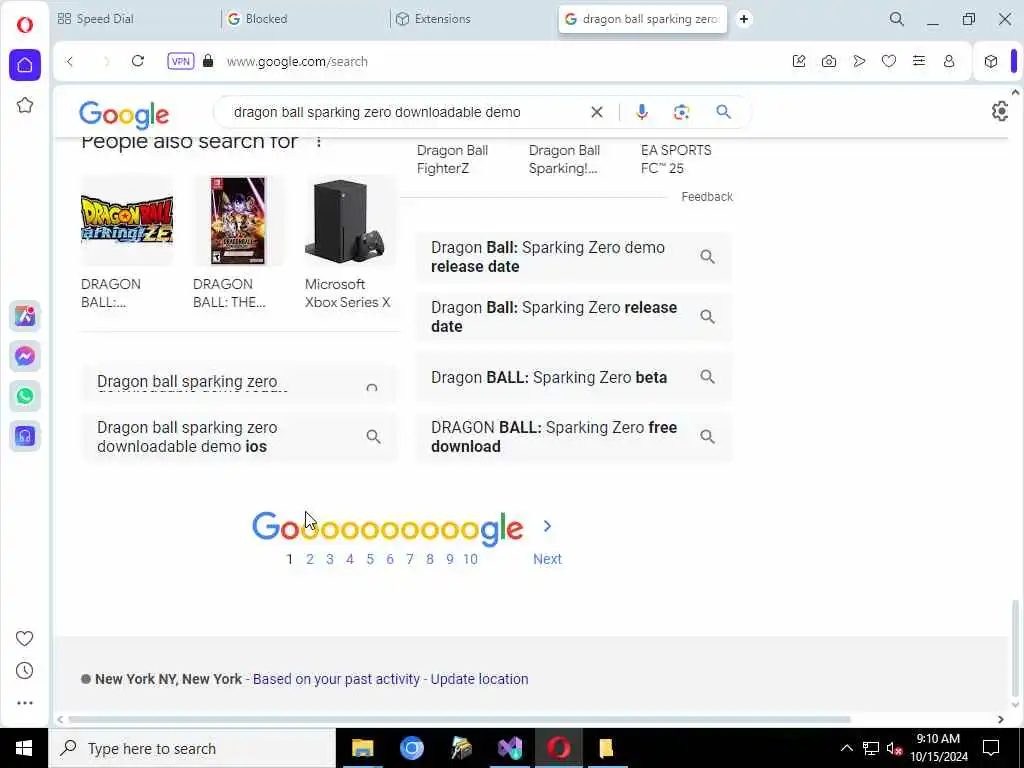Click the Google search query box
The width and height of the screenshot is (1024, 768).
pyautogui.click(x=377, y=112)
